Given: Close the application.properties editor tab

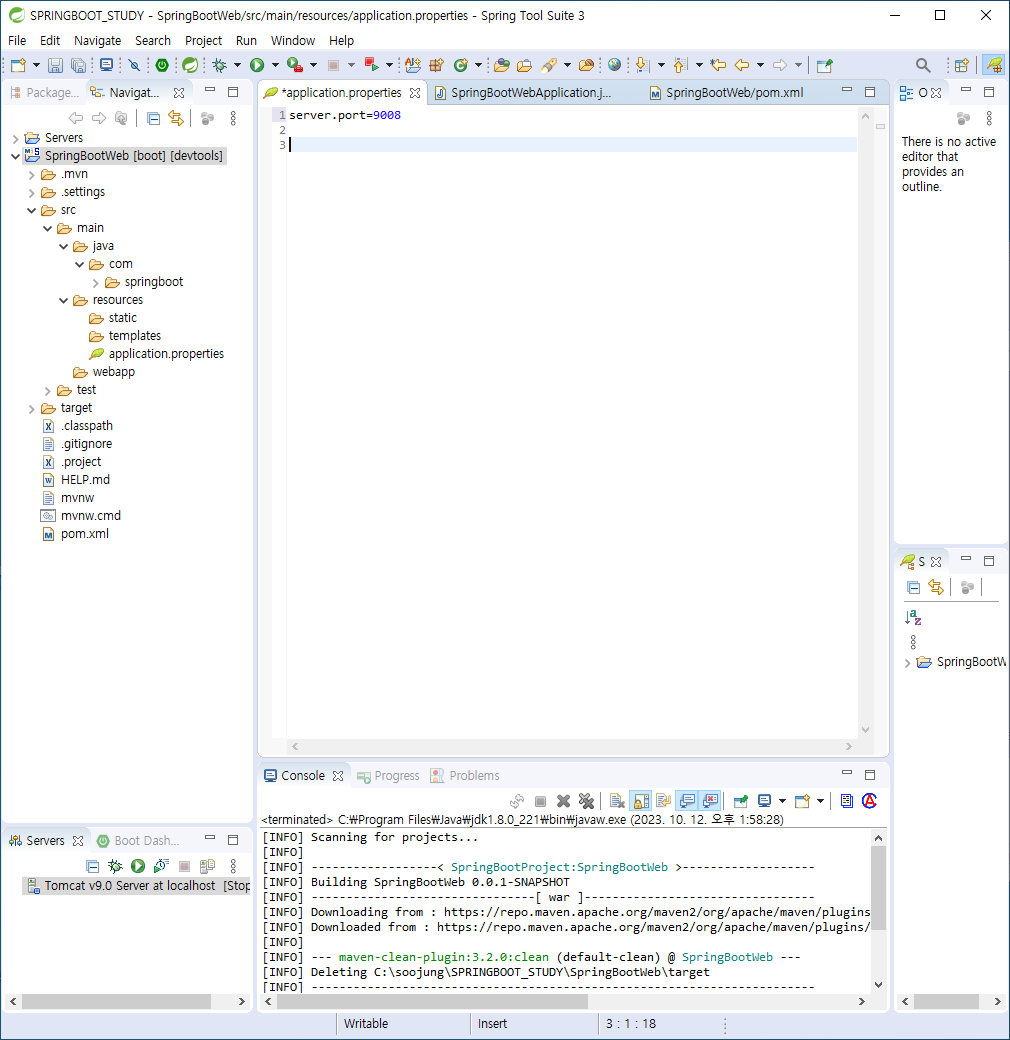Looking at the screenshot, I should [415, 93].
